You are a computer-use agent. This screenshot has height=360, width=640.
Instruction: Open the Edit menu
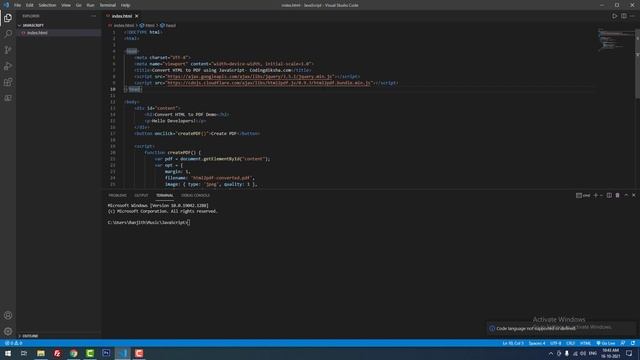click(30, 5)
